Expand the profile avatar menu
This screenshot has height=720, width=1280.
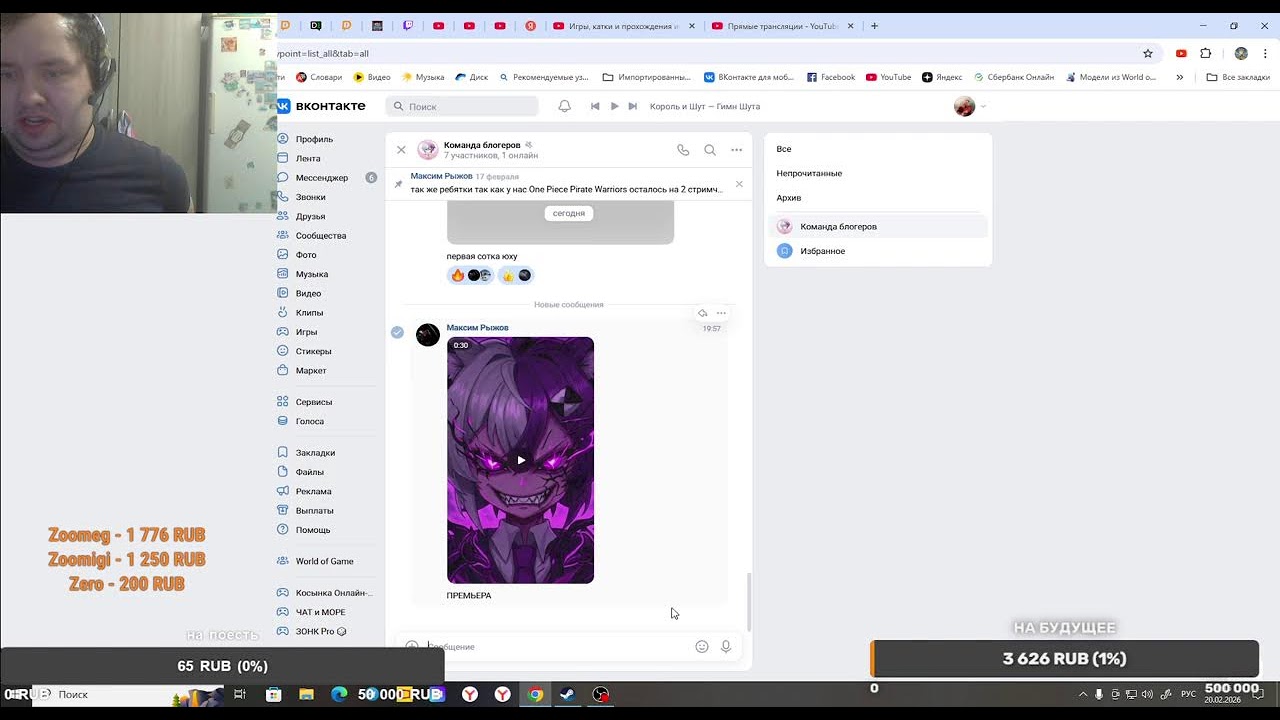[x=970, y=106]
